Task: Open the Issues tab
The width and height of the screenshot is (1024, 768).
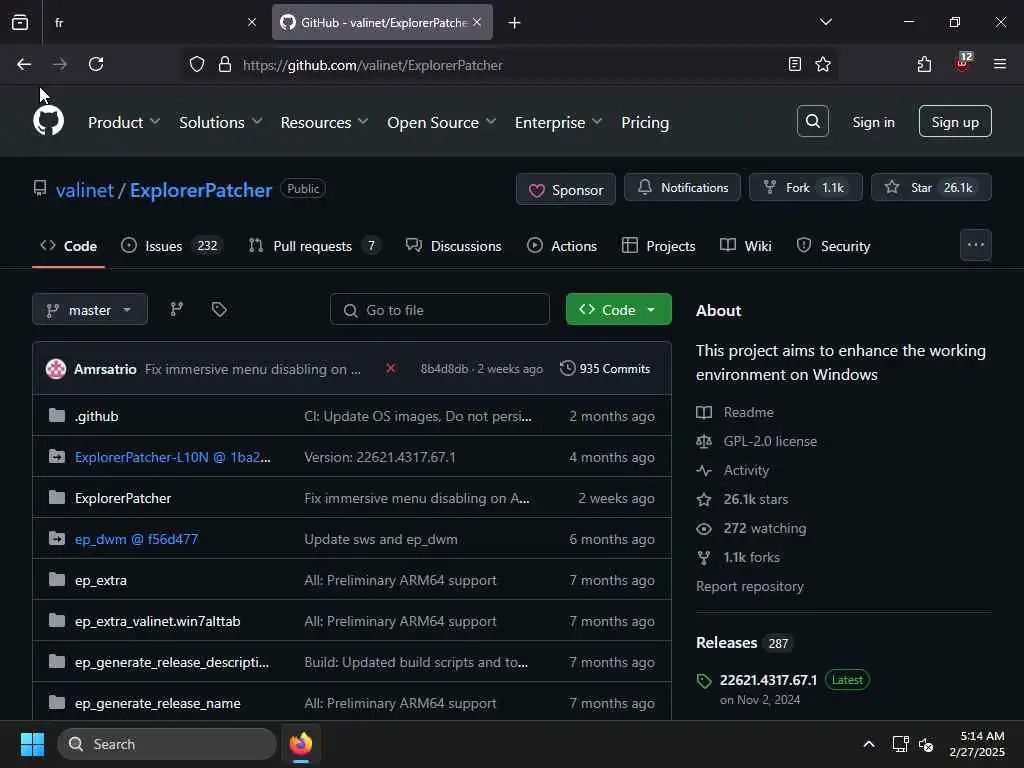Action: (x=172, y=246)
